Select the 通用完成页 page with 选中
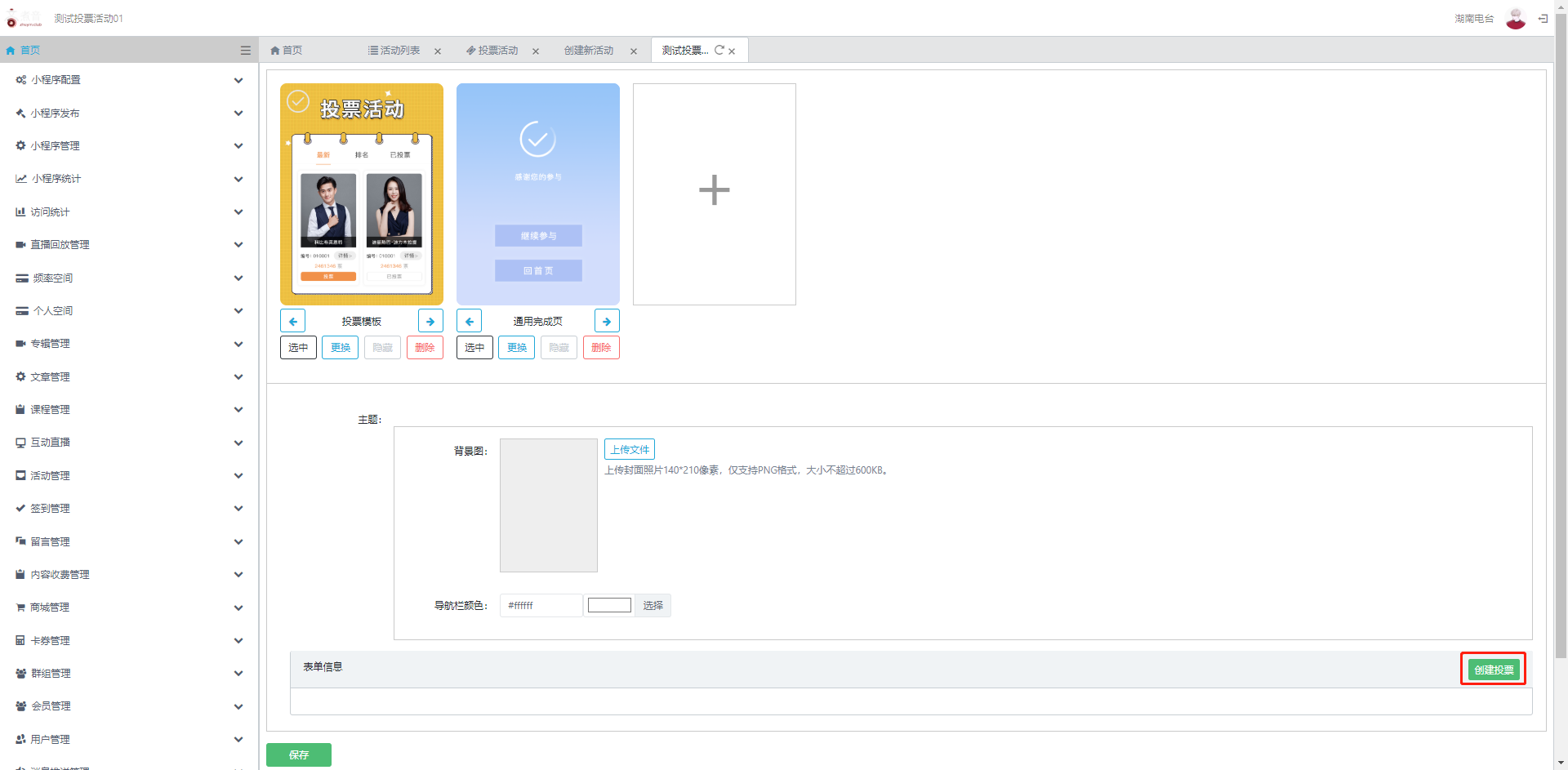Image resolution: width=1568 pixels, height=770 pixels. 474,348
